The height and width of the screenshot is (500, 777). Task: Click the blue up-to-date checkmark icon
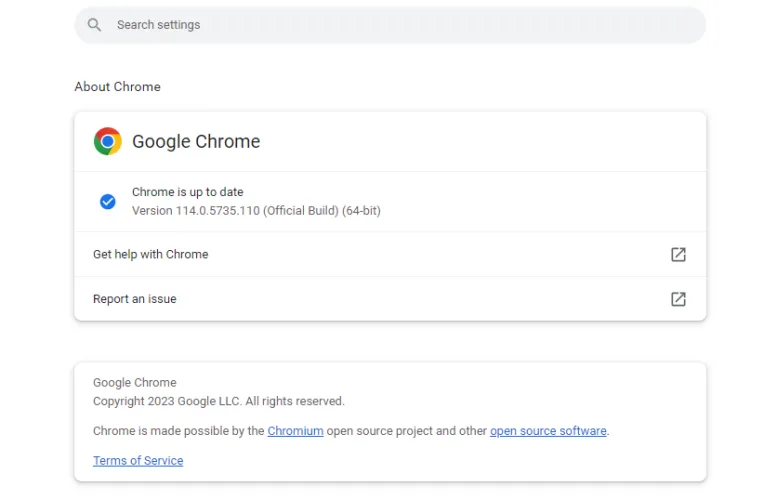coord(108,201)
